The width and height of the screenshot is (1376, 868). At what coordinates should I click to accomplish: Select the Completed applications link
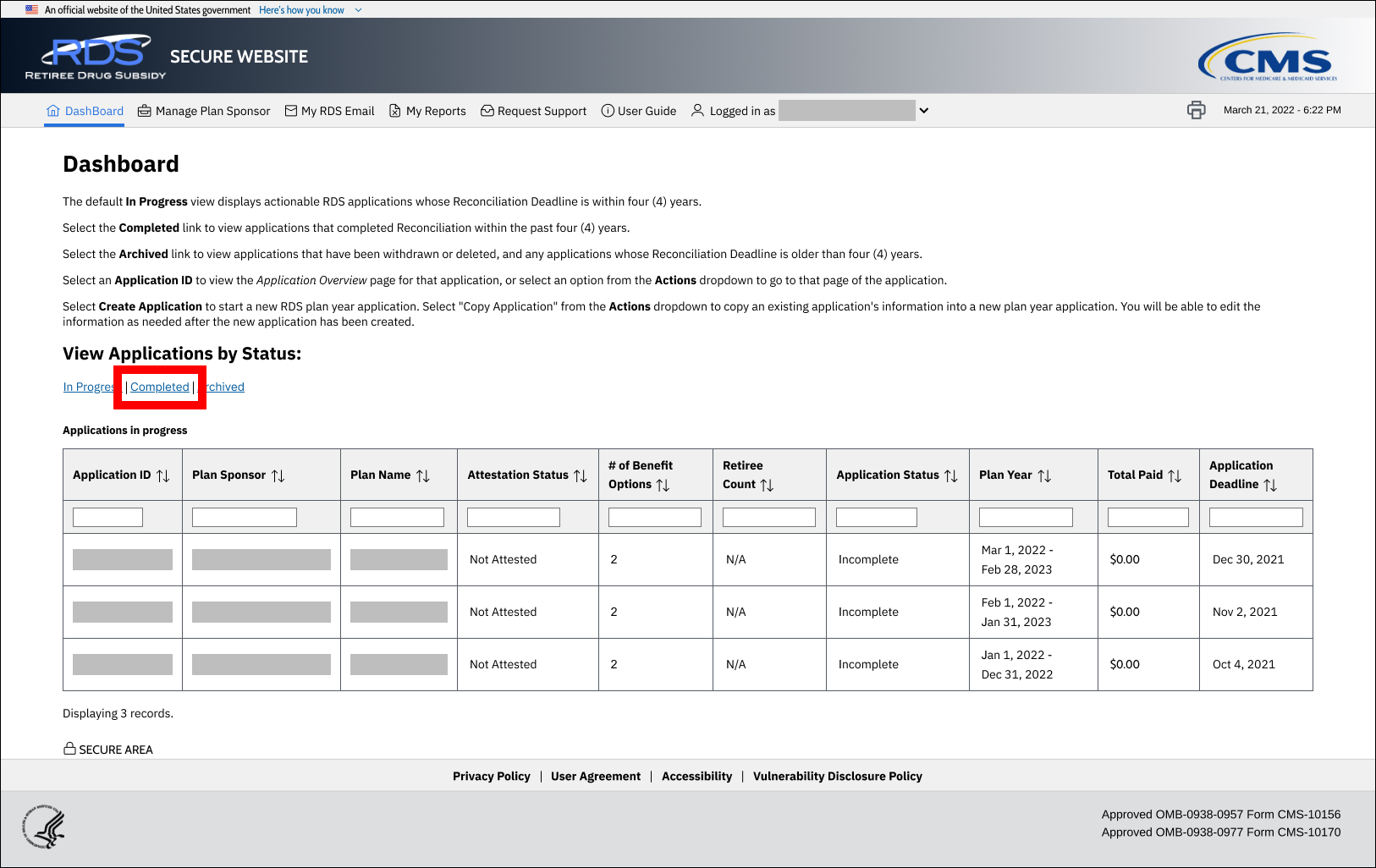pos(160,387)
